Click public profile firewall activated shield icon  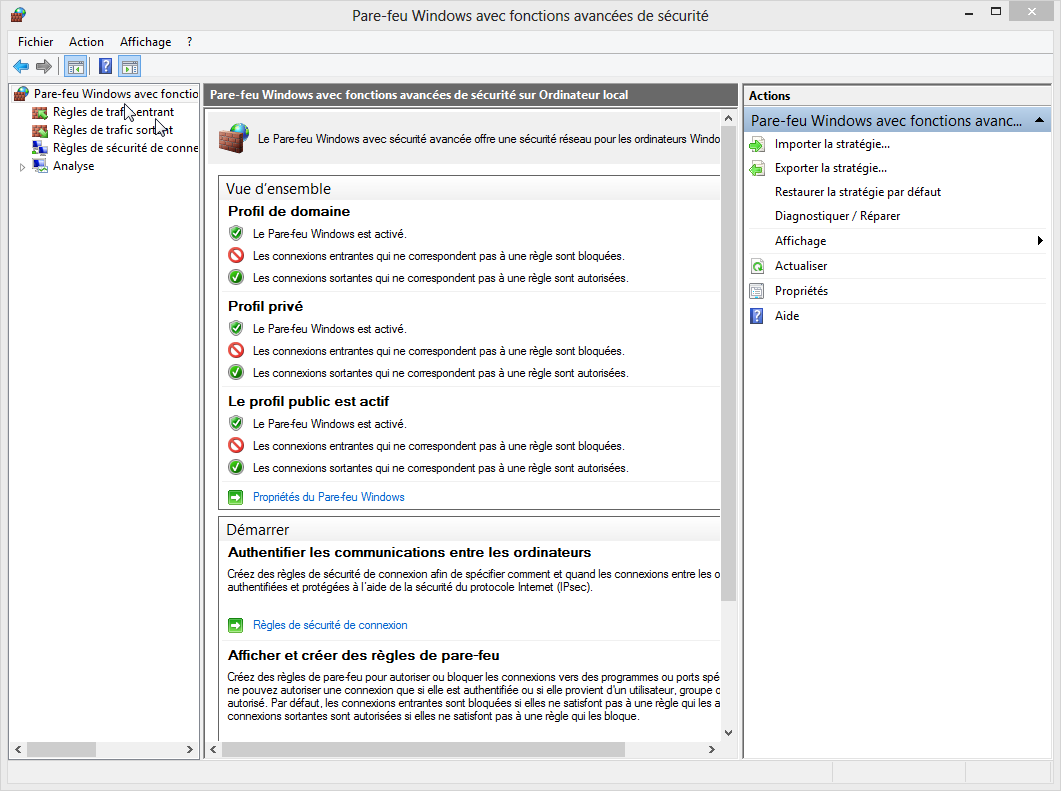(235, 424)
